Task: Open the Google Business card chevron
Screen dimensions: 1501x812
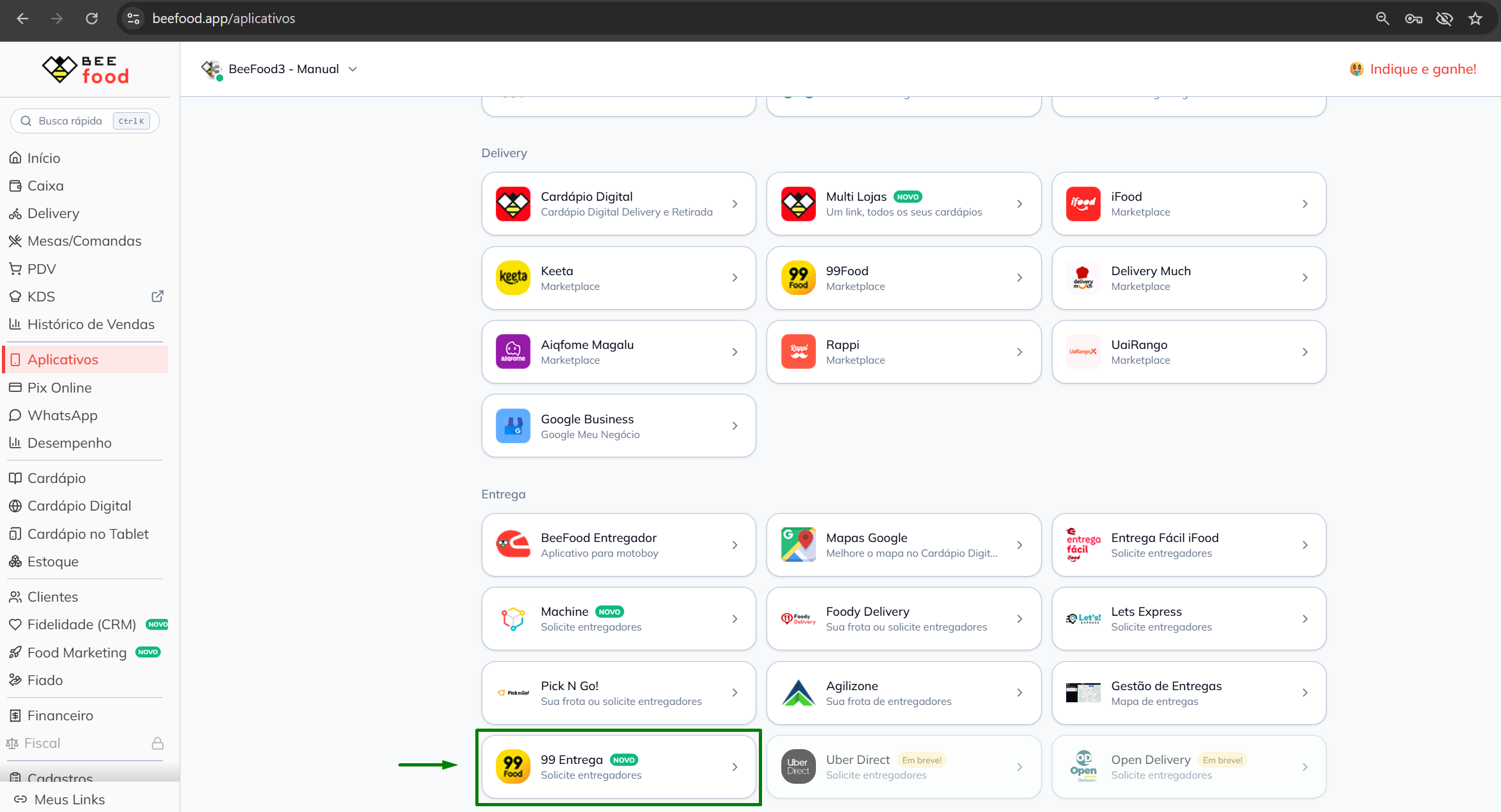Action: tap(734, 426)
